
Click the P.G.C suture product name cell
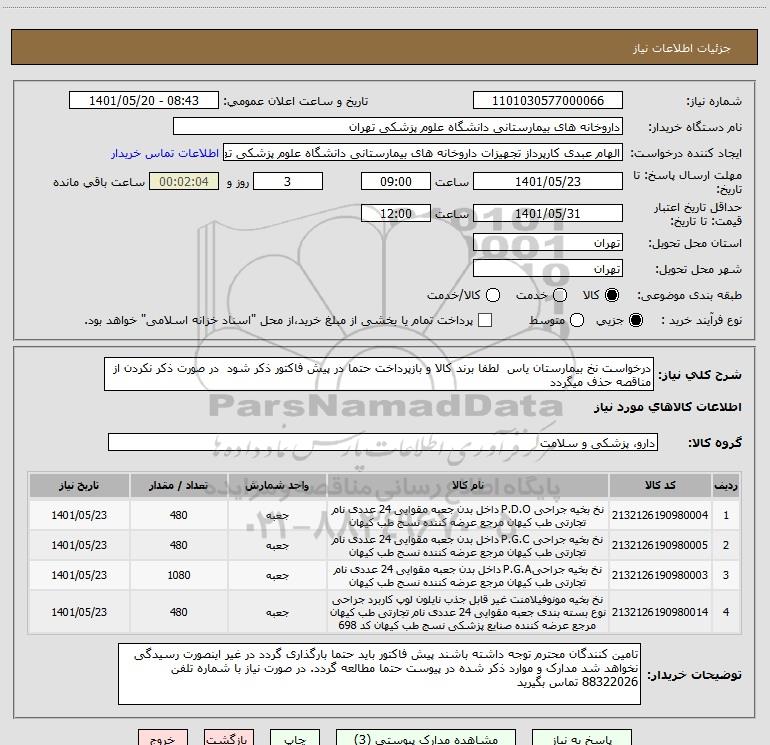click(468, 546)
